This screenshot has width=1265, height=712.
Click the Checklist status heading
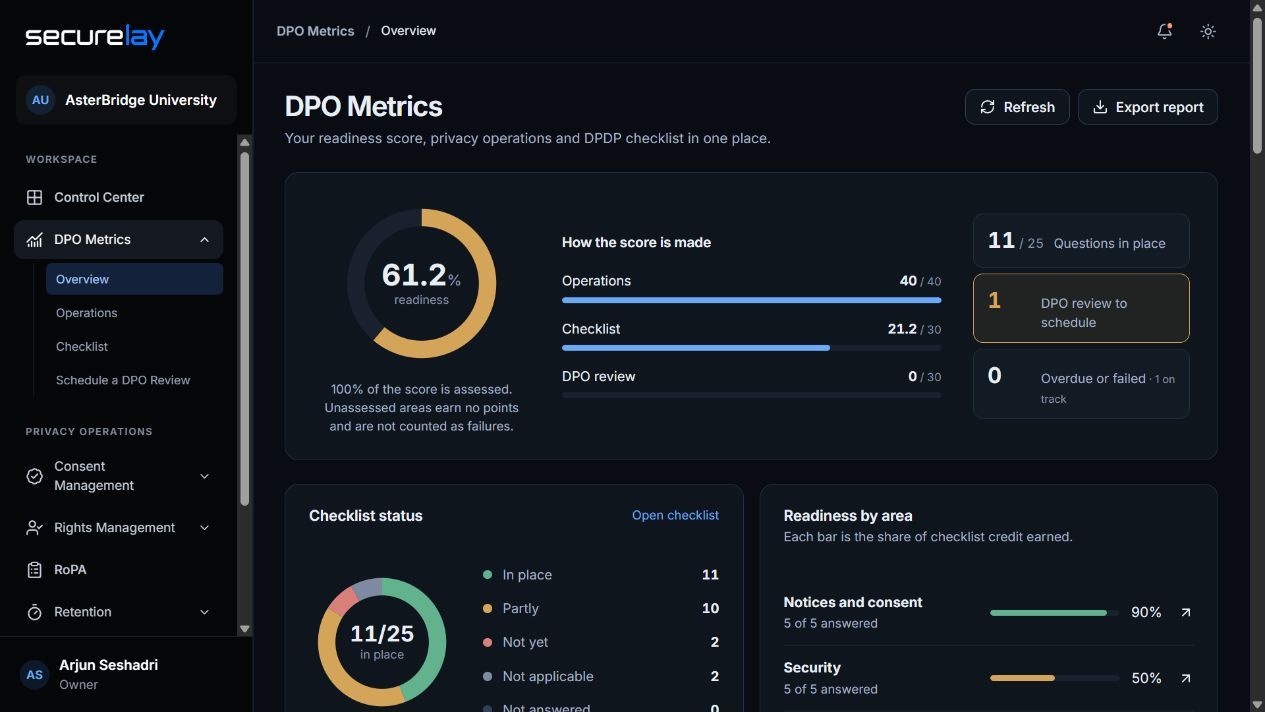366,516
